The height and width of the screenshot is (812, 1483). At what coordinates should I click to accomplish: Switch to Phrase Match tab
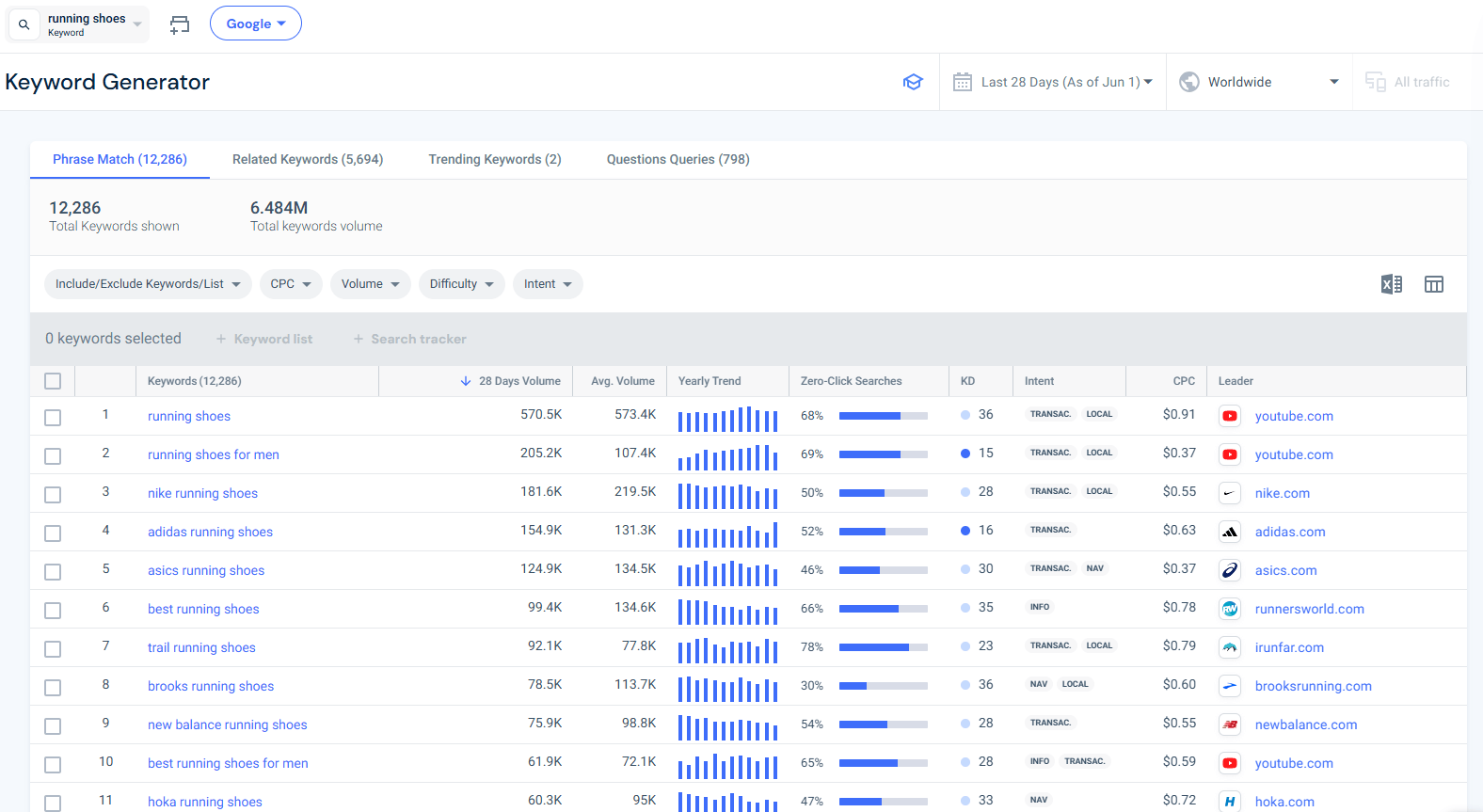pyautogui.click(x=120, y=159)
